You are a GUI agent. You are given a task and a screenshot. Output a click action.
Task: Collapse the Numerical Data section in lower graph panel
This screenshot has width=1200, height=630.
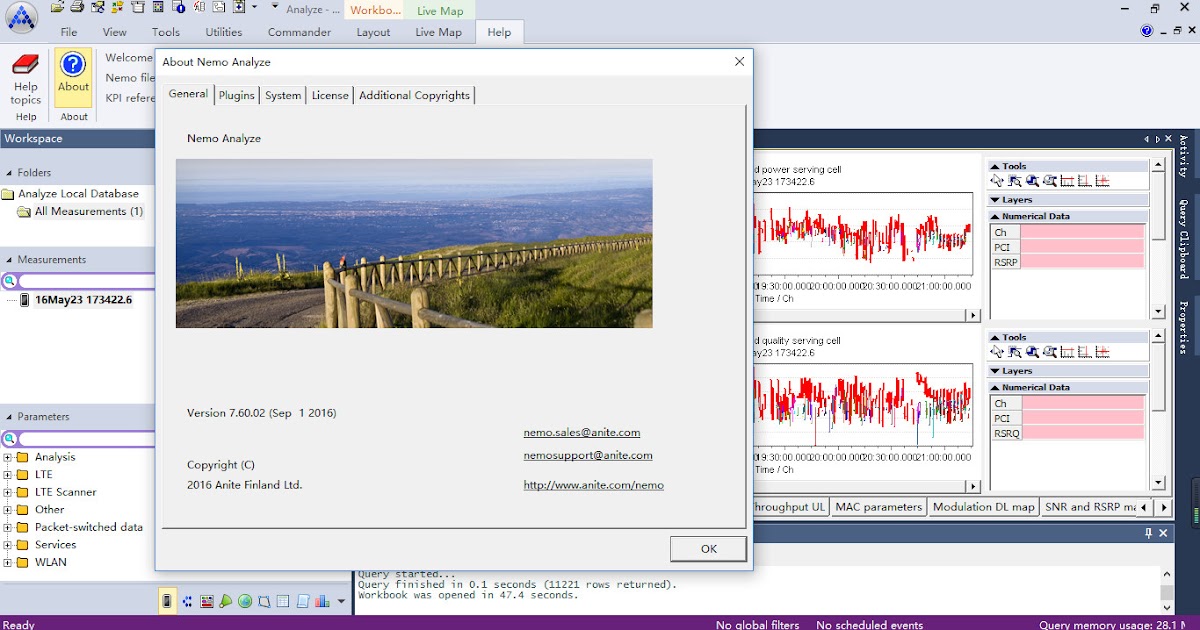[x=995, y=387]
